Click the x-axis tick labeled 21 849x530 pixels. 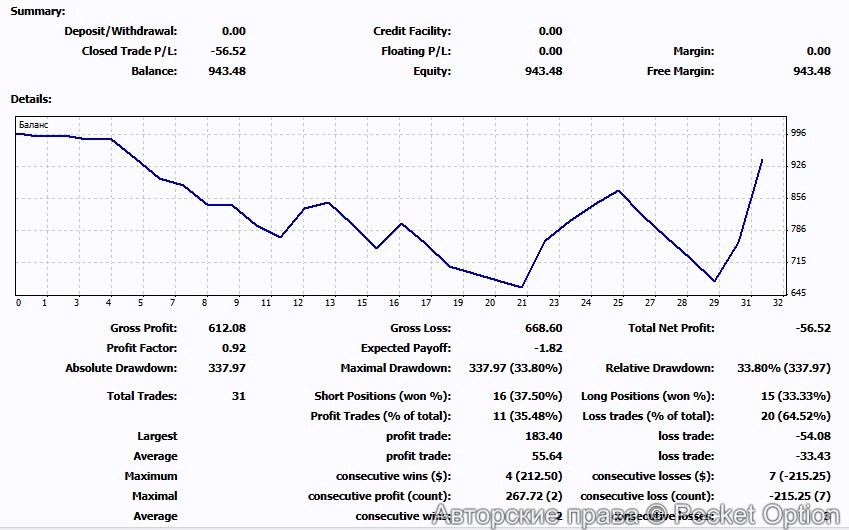click(x=521, y=302)
